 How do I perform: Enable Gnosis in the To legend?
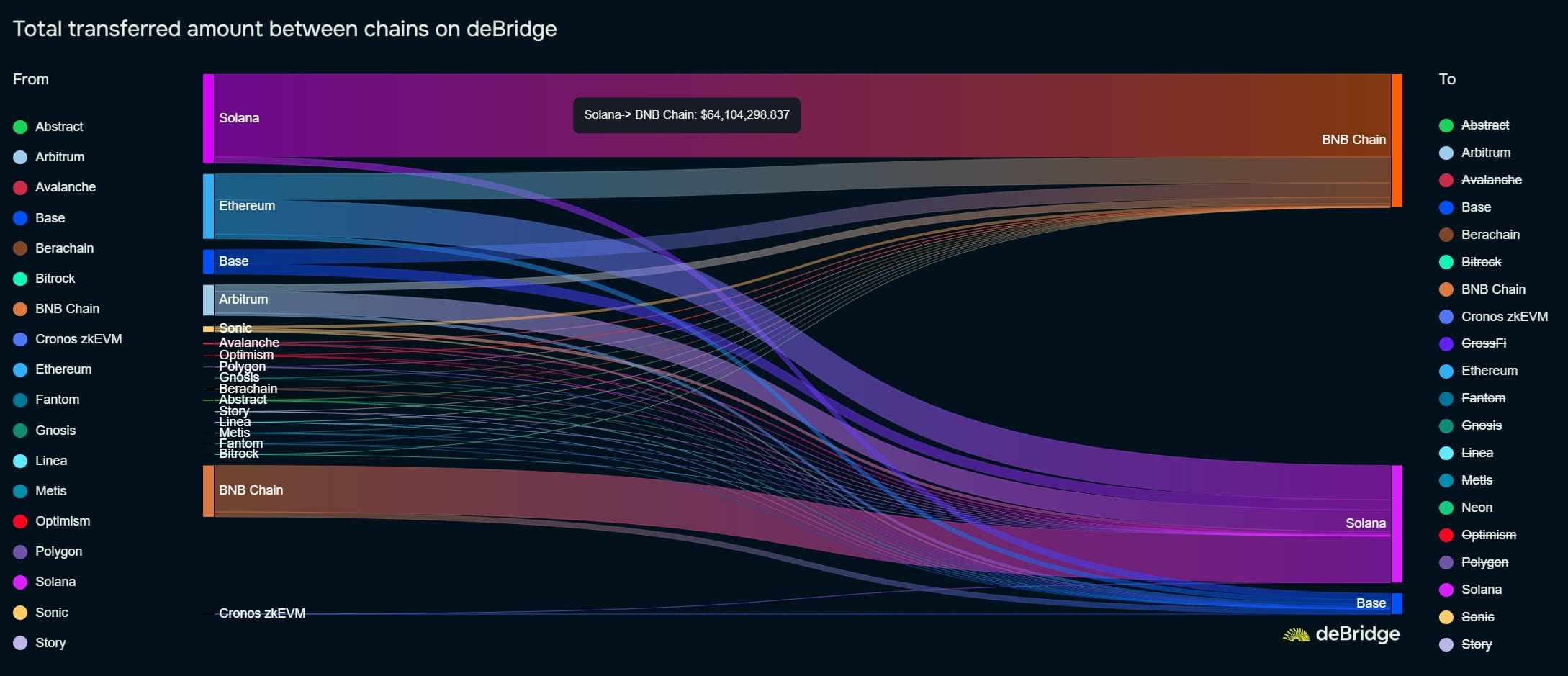click(1471, 425)
